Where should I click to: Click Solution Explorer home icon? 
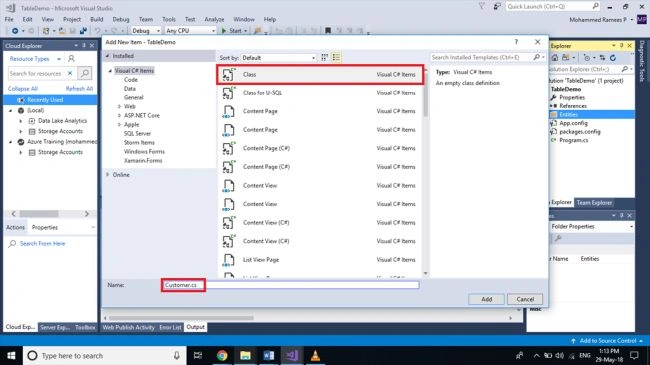click(x=555, y=58)
